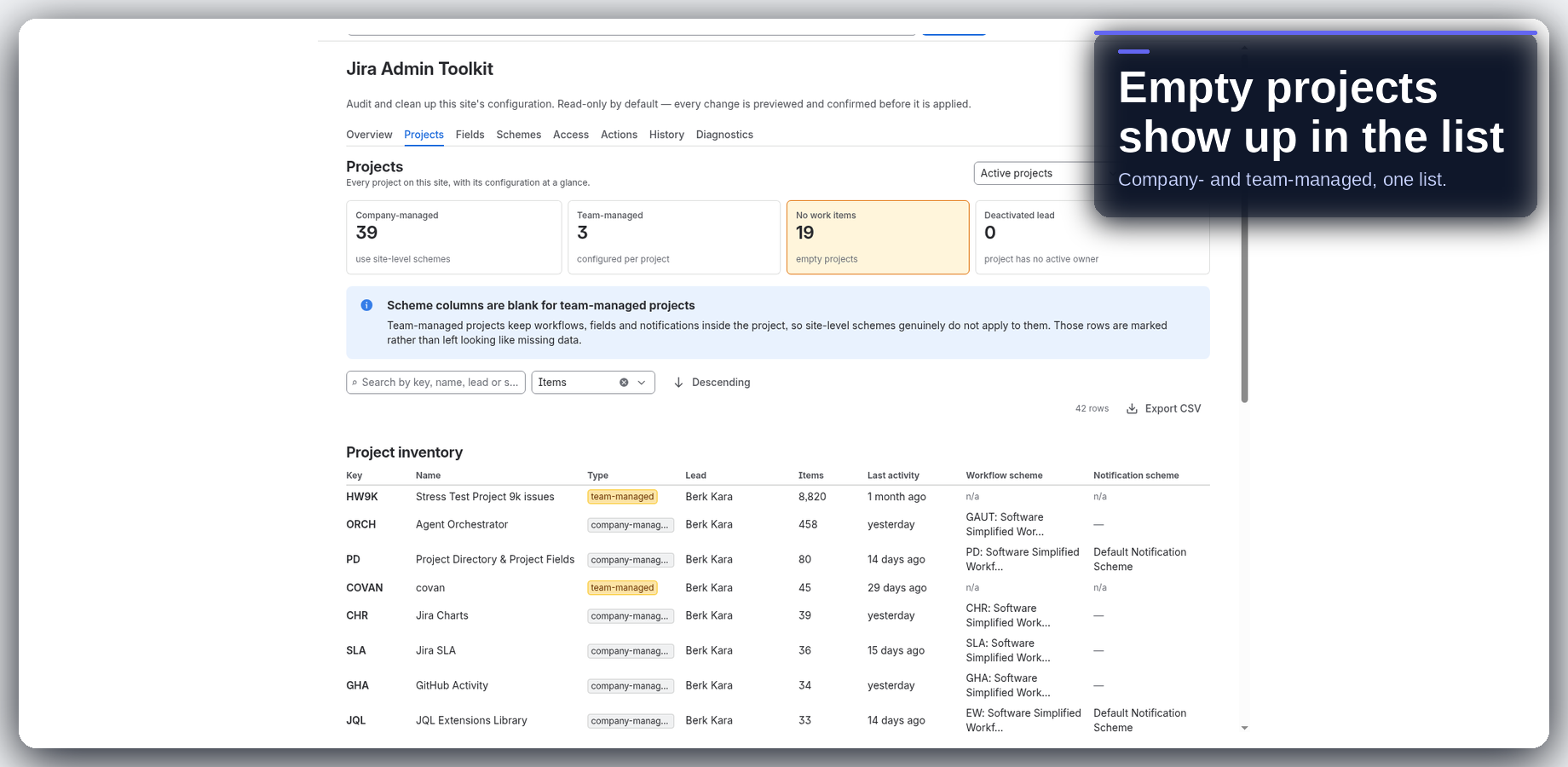The height and width of the screenshot is (767, 1568).
Task: Clear the Items sort selection icon
Action: click(624, 383)
